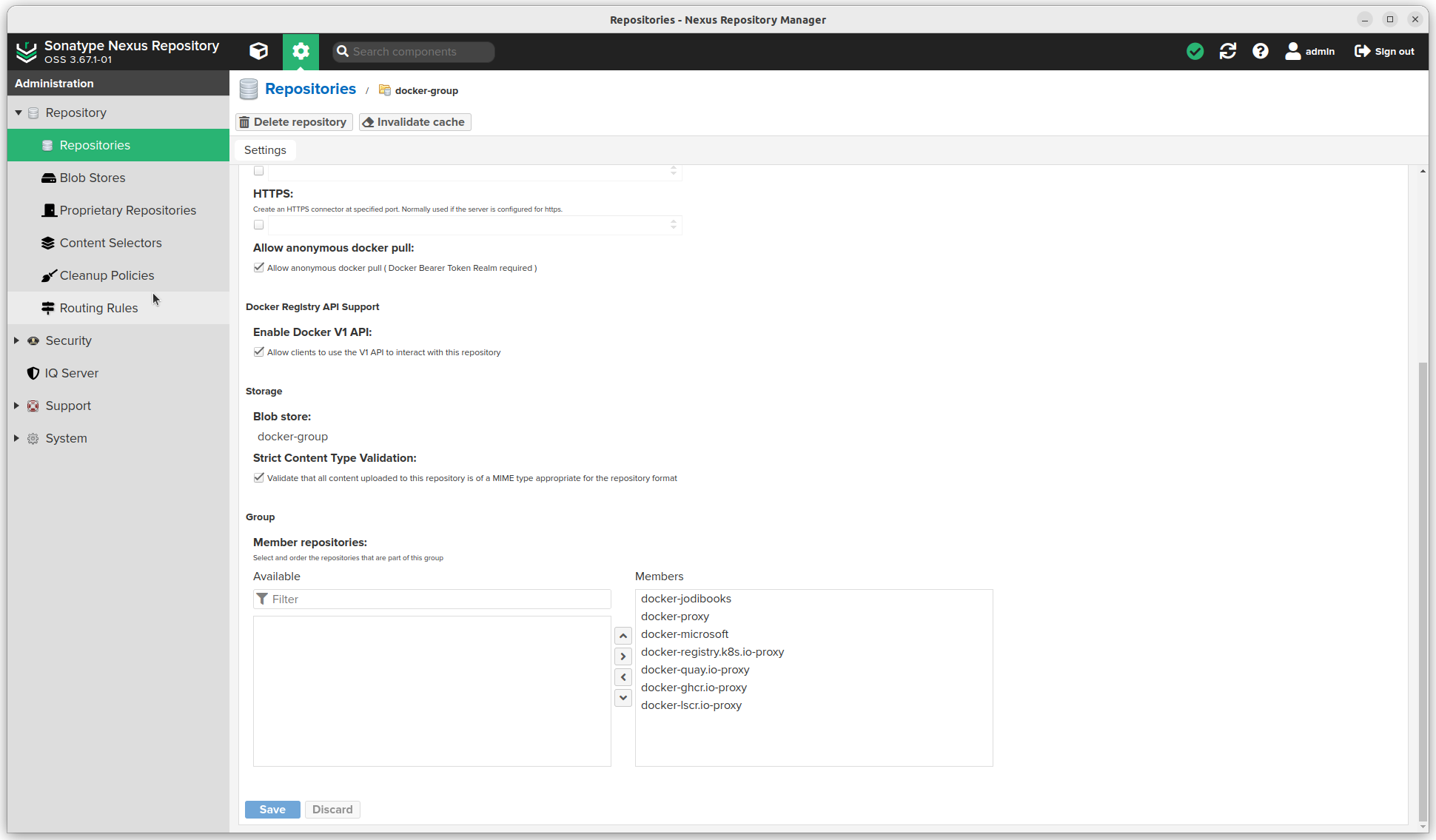Uncheck Strict Content Type Validation

(x=258, y=478)
